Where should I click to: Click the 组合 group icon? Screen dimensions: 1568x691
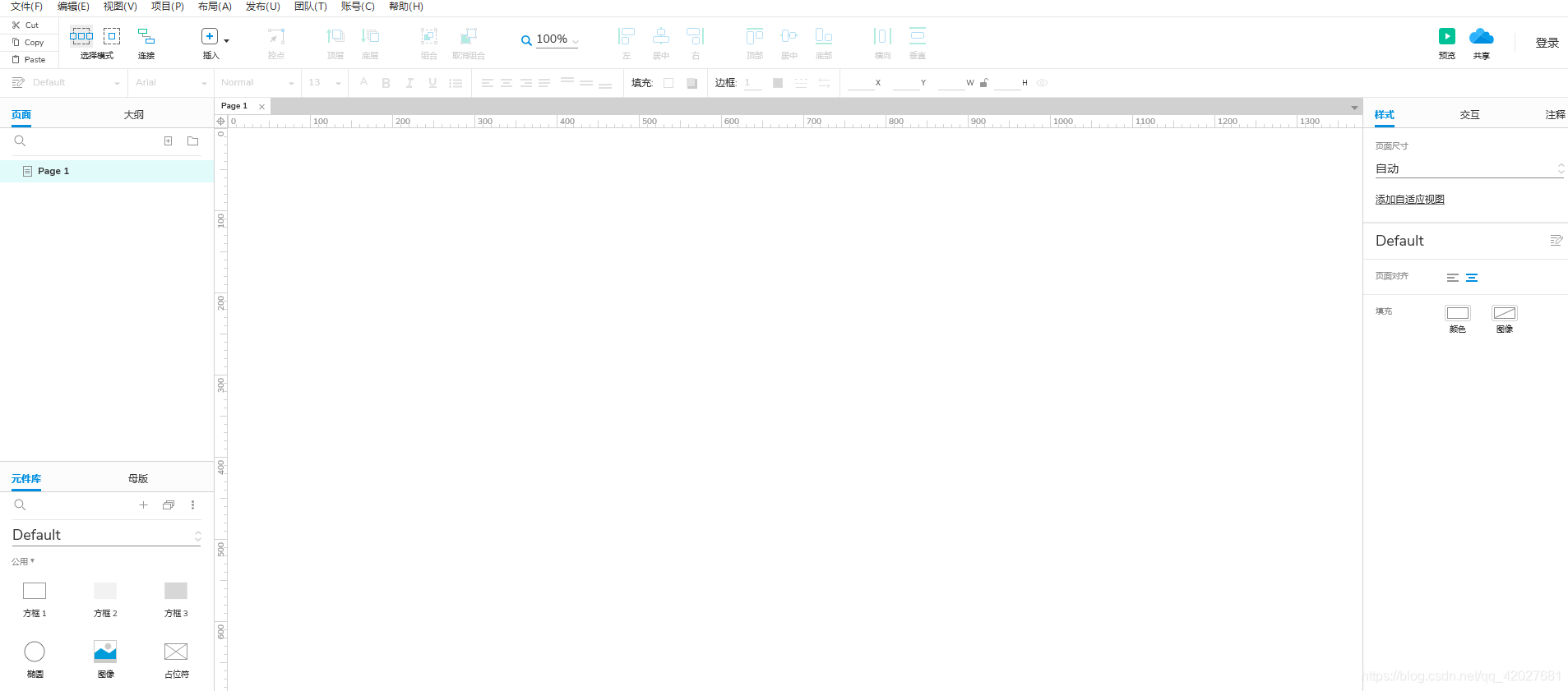429,37
